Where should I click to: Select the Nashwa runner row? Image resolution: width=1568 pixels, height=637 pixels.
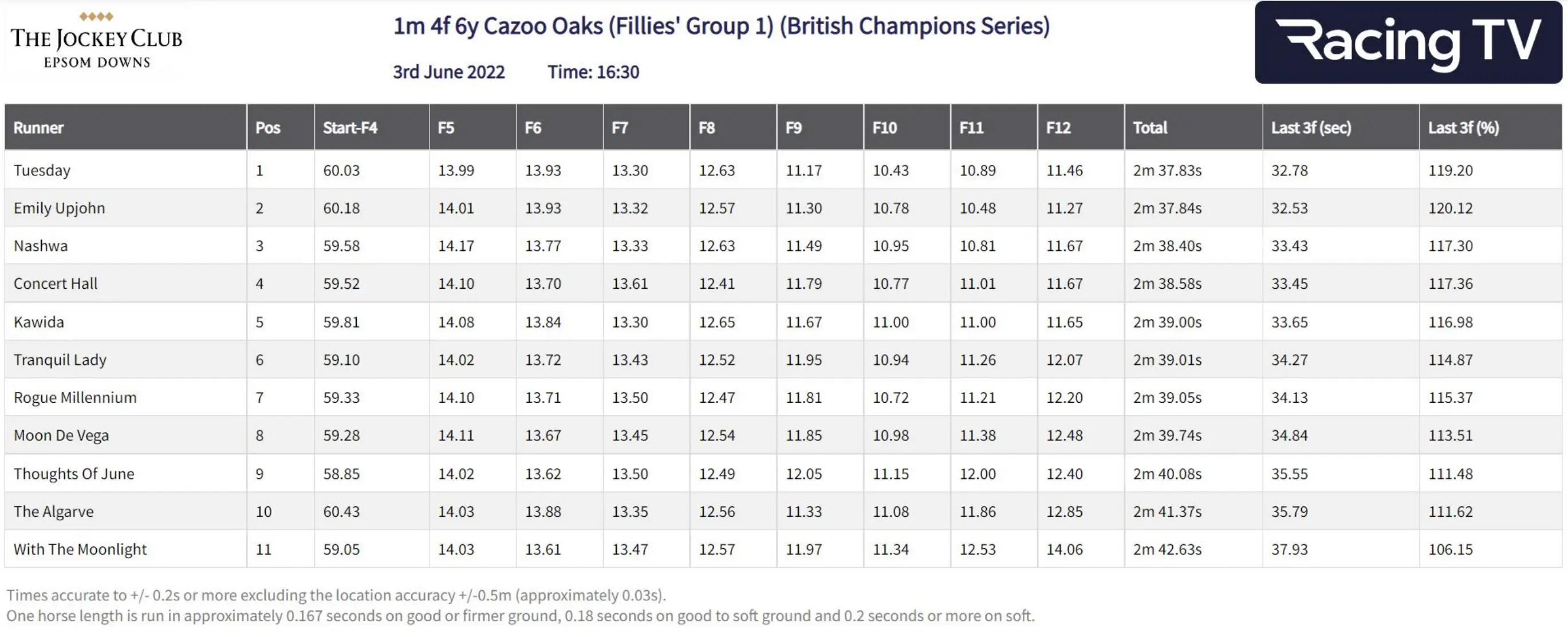pyautogui.click(x=41, y=246)
